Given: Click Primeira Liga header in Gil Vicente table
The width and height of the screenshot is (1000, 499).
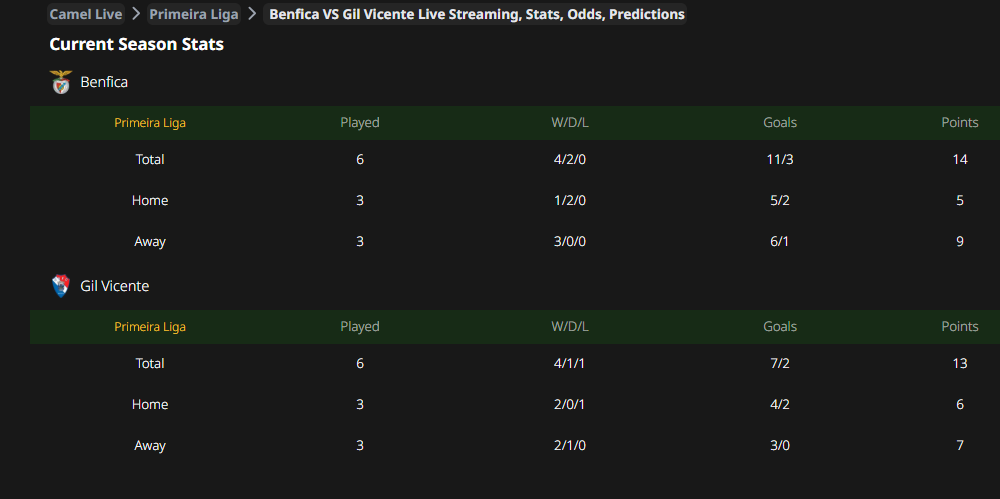Looking at the screenshot, I should (x=150, y=327).
